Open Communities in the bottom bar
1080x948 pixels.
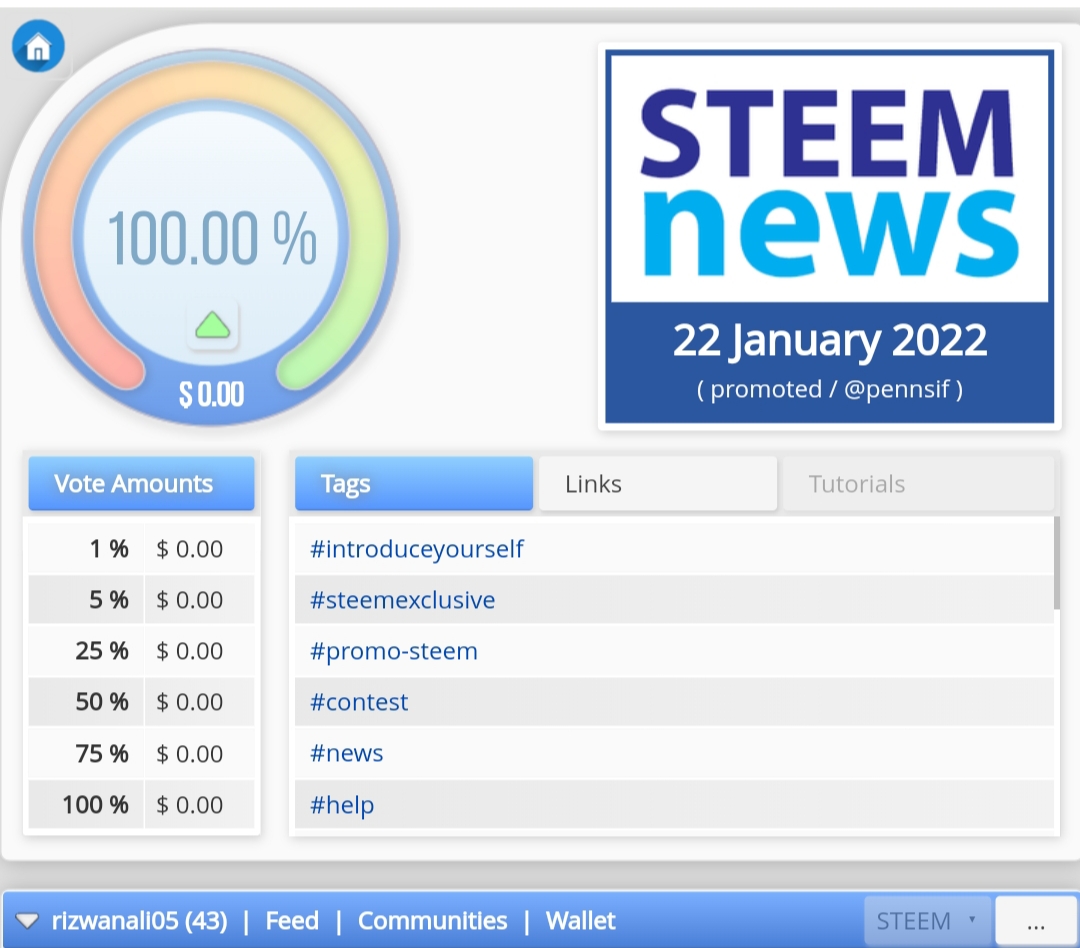[x=433, y=920]
